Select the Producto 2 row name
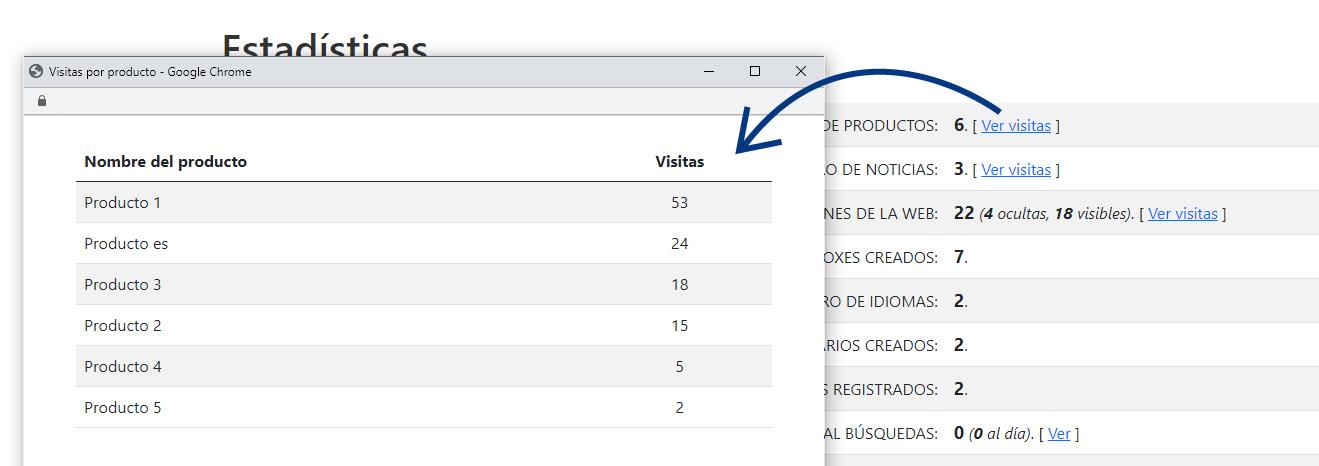 pos(122,326)
